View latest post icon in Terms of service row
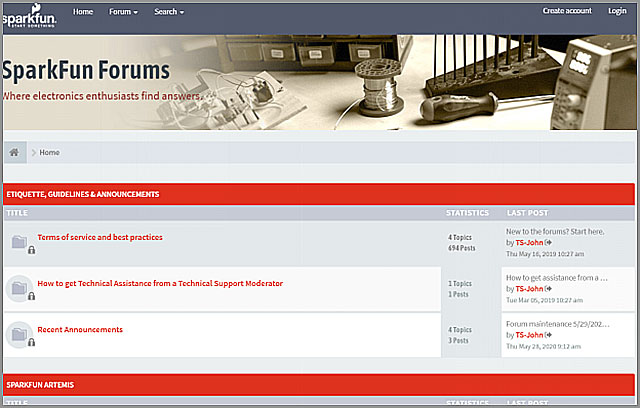640x408 pixels. [548, 242]
